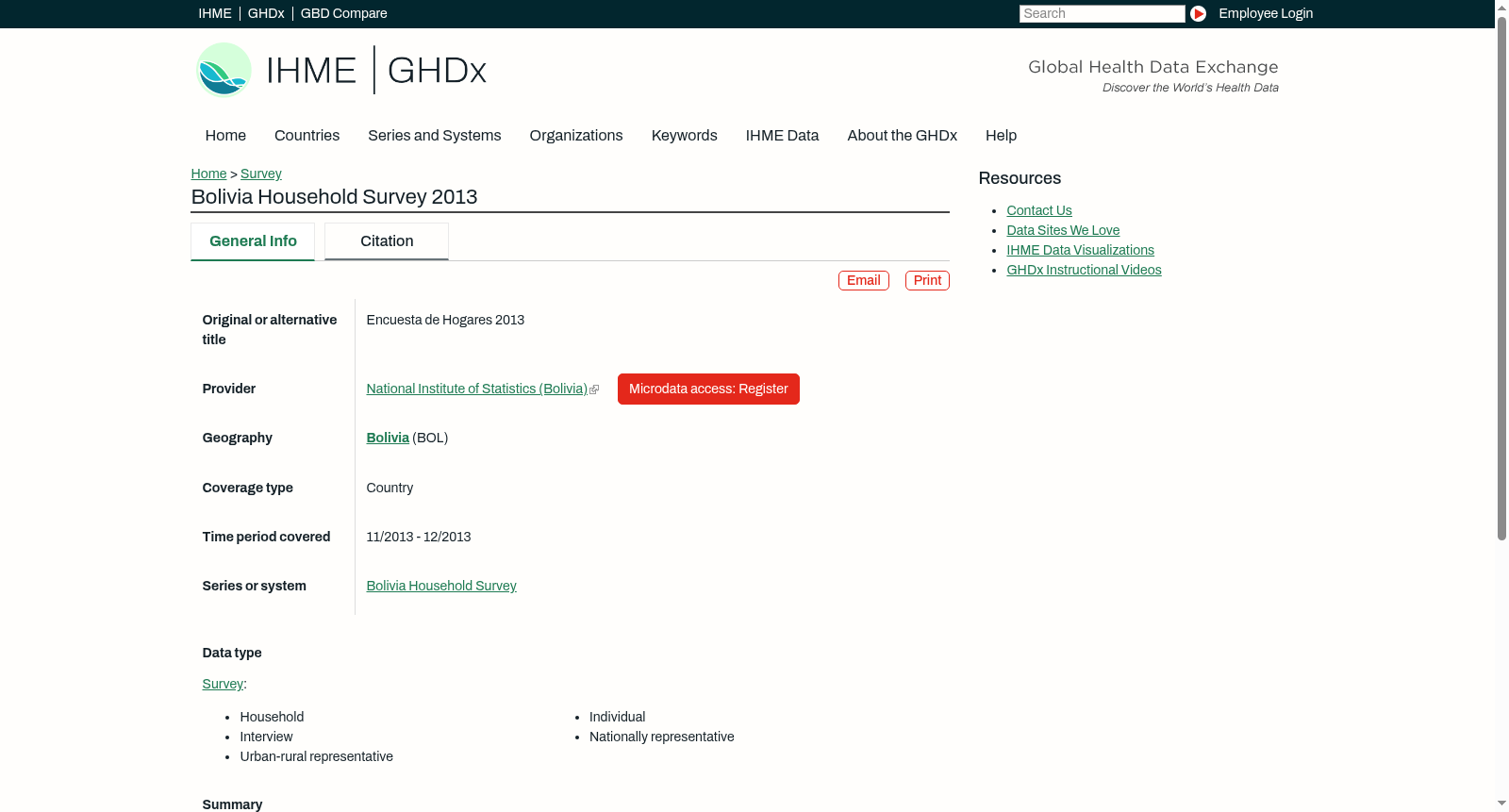Open the Bolivia Household Survey series link
The width and height of the screenshot is (1509, 812).
click(441, 586)
